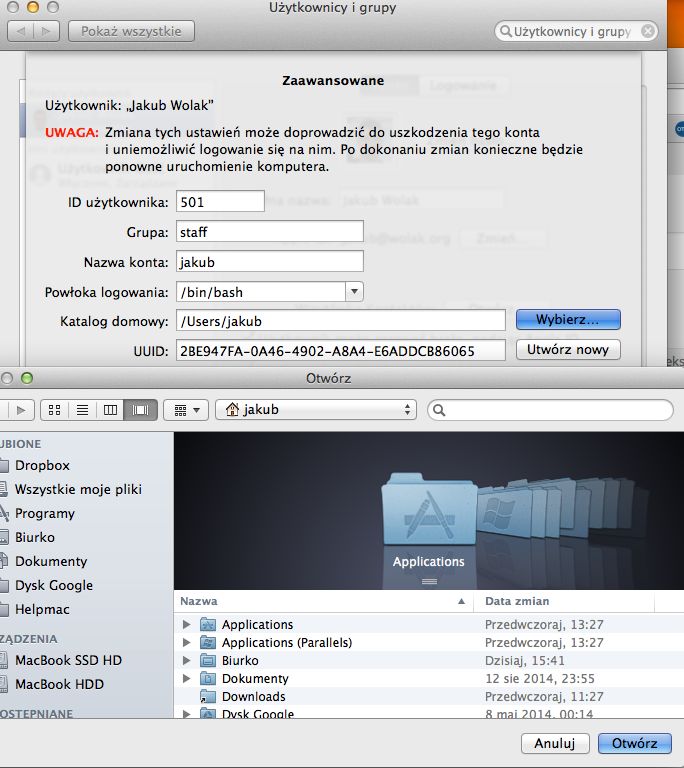Open the jakub folder location popup
Image resolution: width=684 pixels, height=768 pixels.
pyautogui.click(x=316, y=409)
